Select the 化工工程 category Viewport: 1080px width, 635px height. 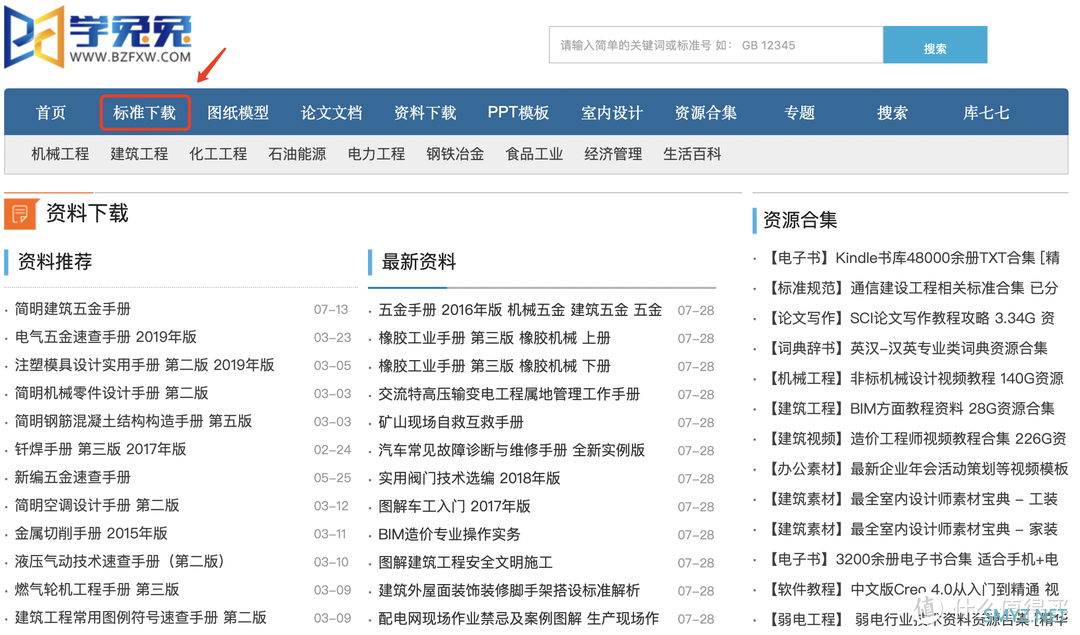click(218, 154)
